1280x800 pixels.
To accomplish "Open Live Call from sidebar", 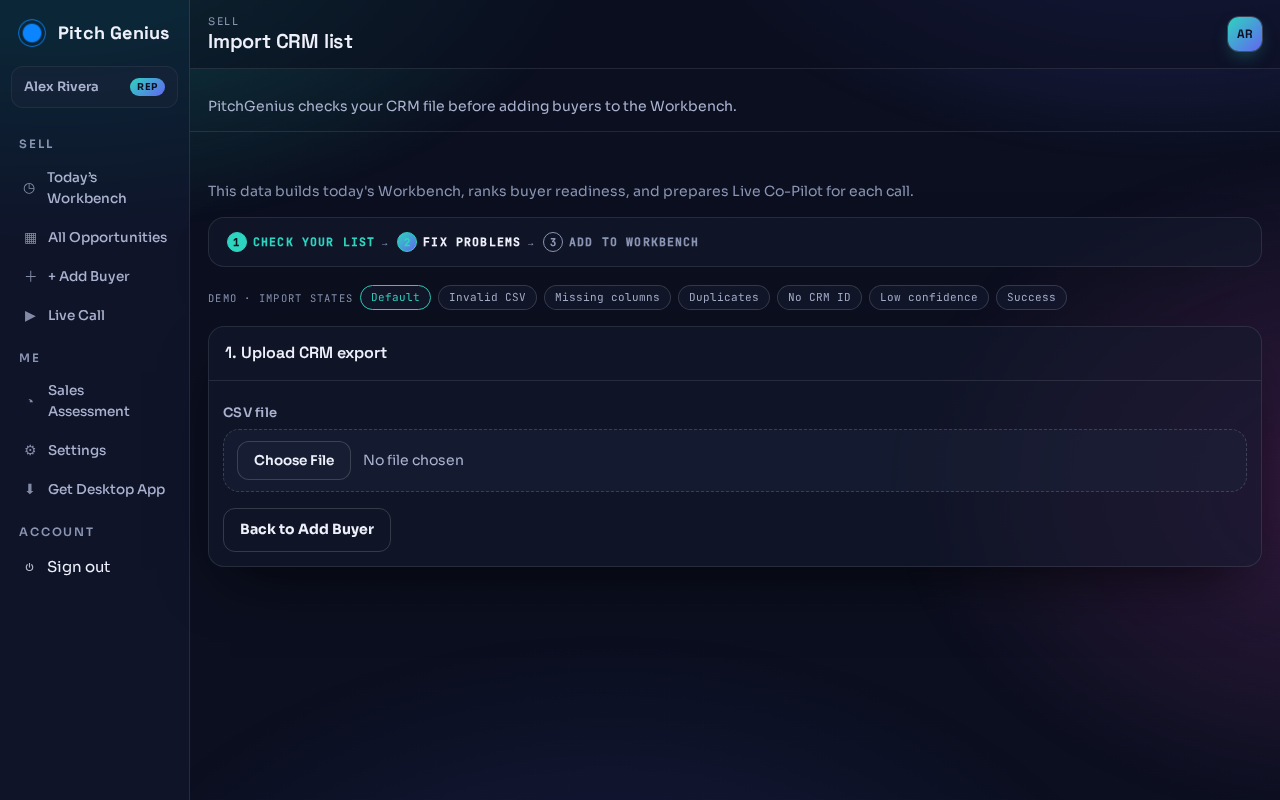I will pyautogui.click(x=94, y=315).
